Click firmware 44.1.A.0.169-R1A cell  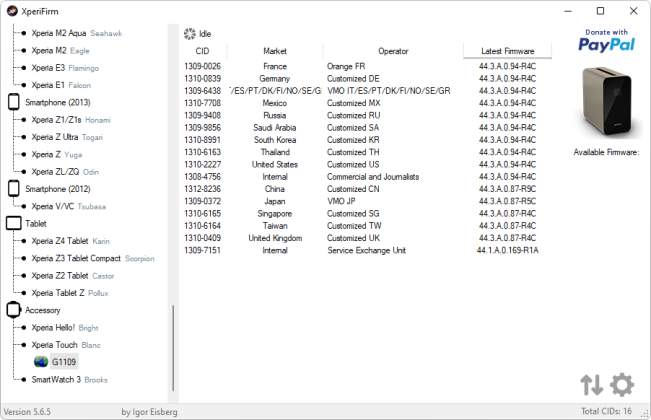click(x=507, y=250)
